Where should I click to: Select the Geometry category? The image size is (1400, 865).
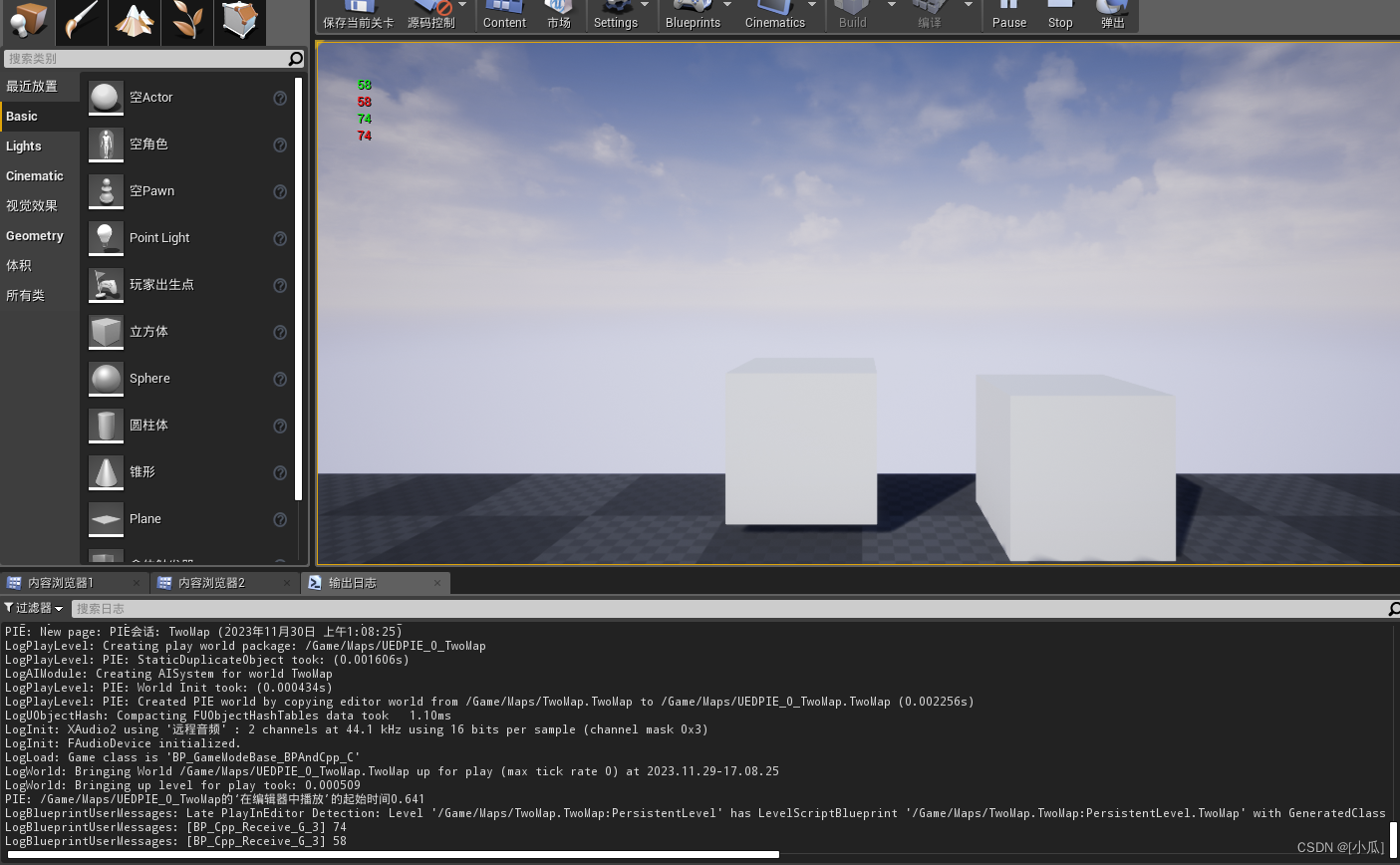coord(40,236)
